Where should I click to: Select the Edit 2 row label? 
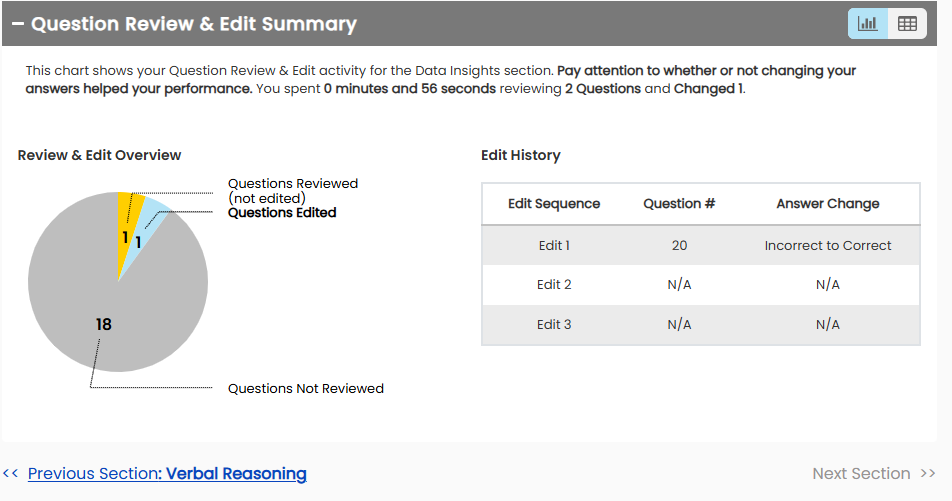(554, 285)
